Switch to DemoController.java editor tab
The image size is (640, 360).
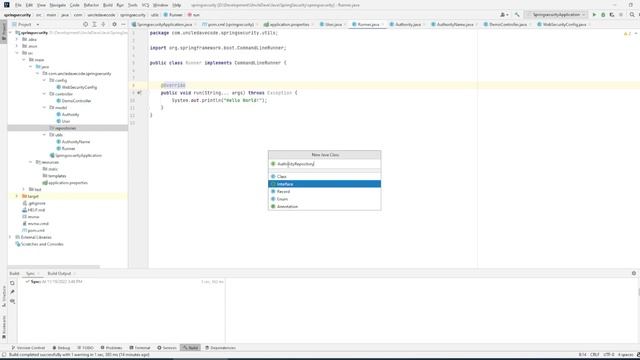tap(507, 24)
